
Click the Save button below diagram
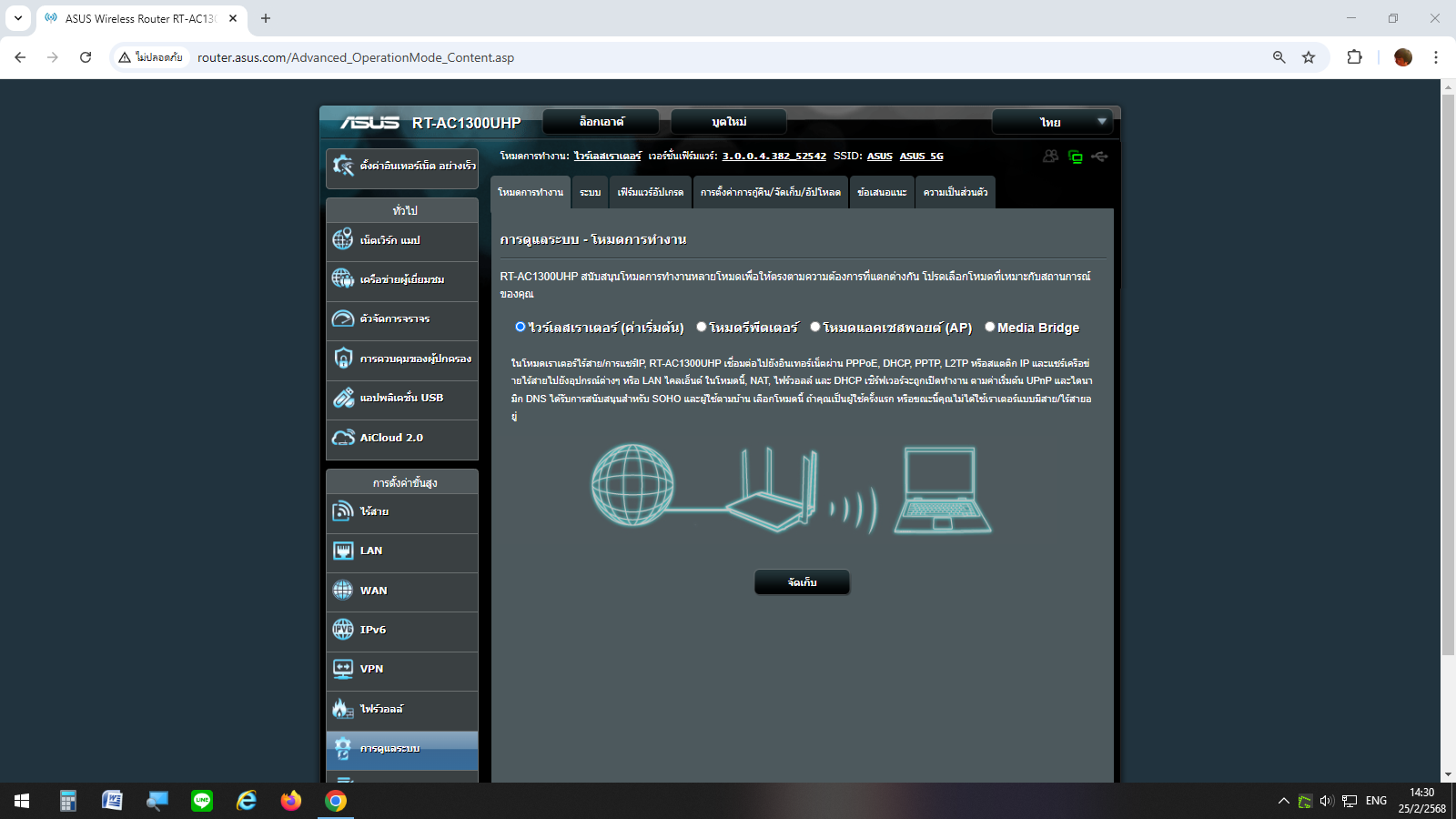(802, 582)
